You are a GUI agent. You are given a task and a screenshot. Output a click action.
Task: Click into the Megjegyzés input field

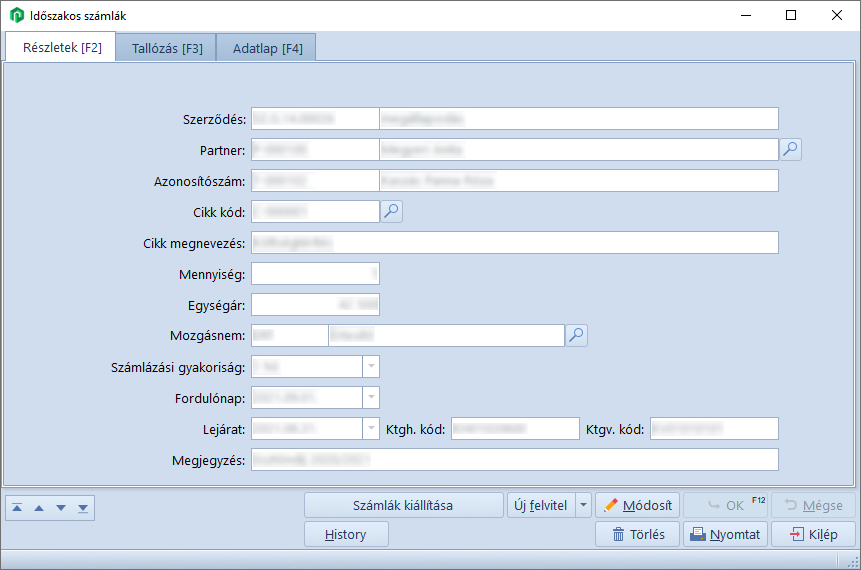[x=514, y=460]
